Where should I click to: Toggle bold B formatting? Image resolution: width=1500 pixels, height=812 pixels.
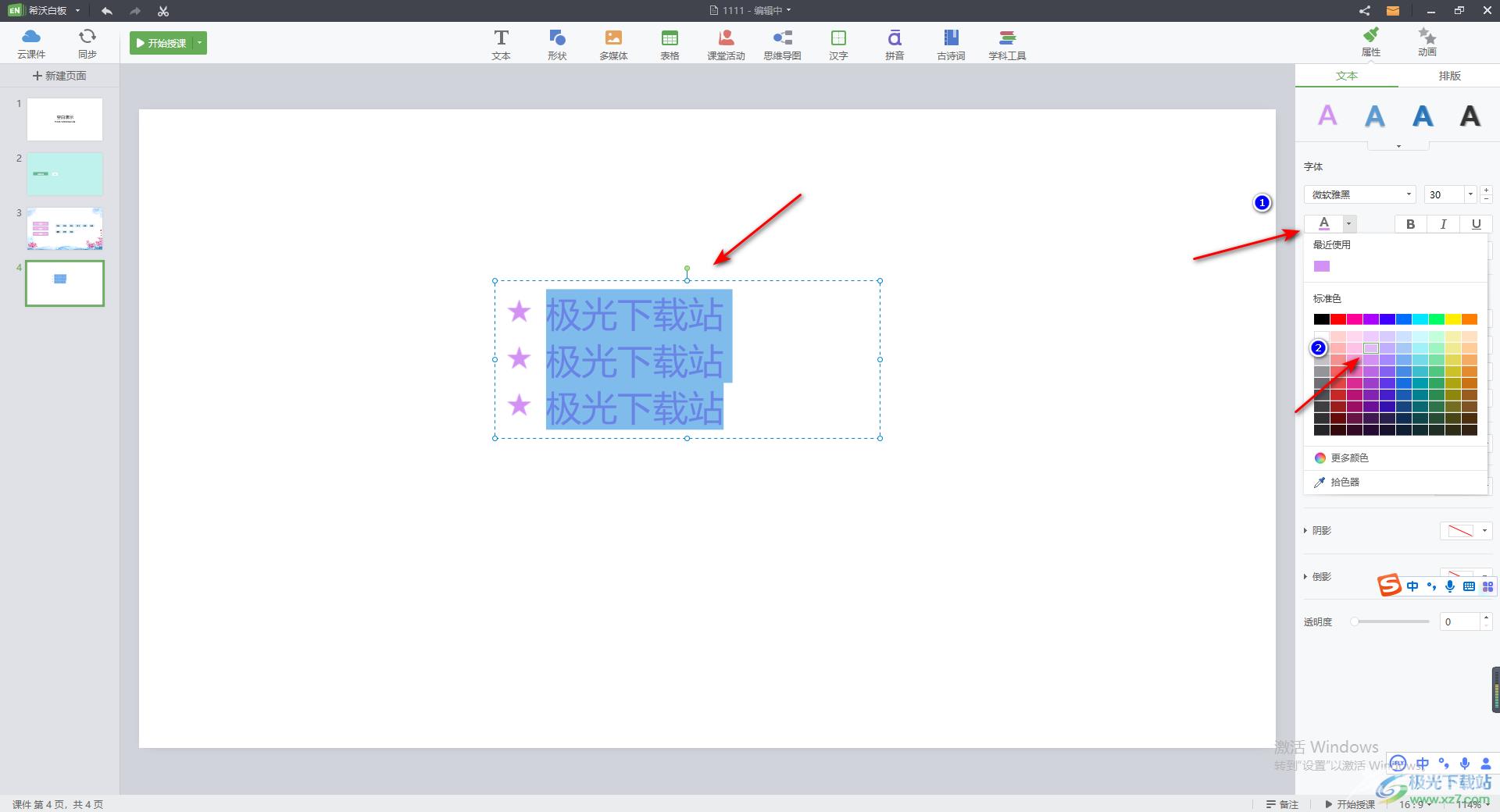click(x=1410, y=224)
